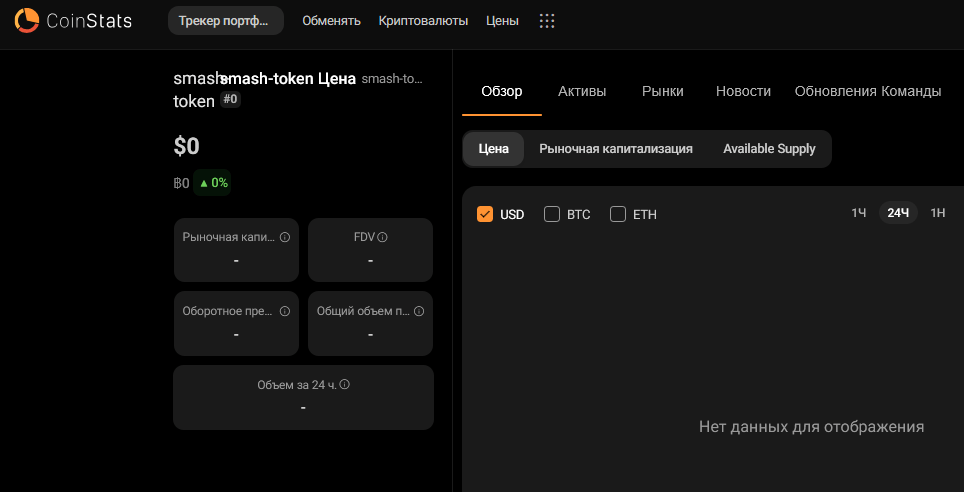Image resolution: width=964 pixels, height=492 pixels.
Task: Enable the BTC checkbox
Action: (x=552, y=215)
